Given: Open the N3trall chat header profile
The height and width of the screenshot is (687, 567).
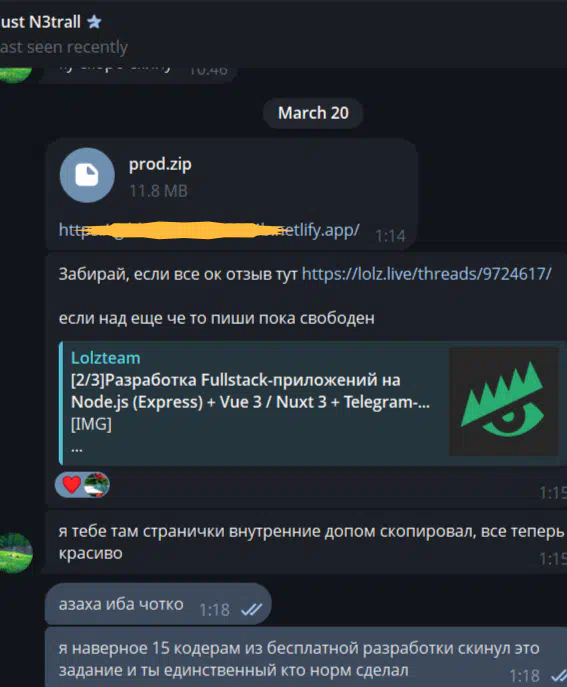Looking at the screenshot, I should click(x=40, y=22).
